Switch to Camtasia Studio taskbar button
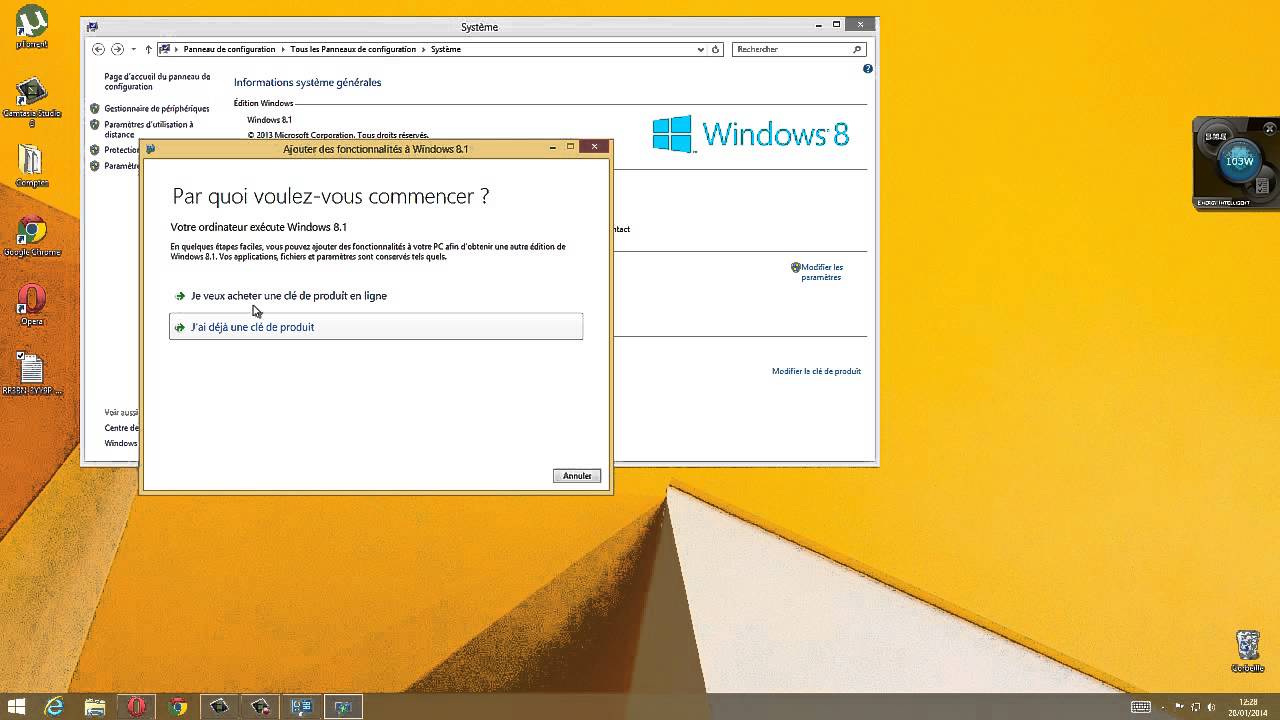The width and height of the screenshot is (1280, 720). (x=219, y=707)
